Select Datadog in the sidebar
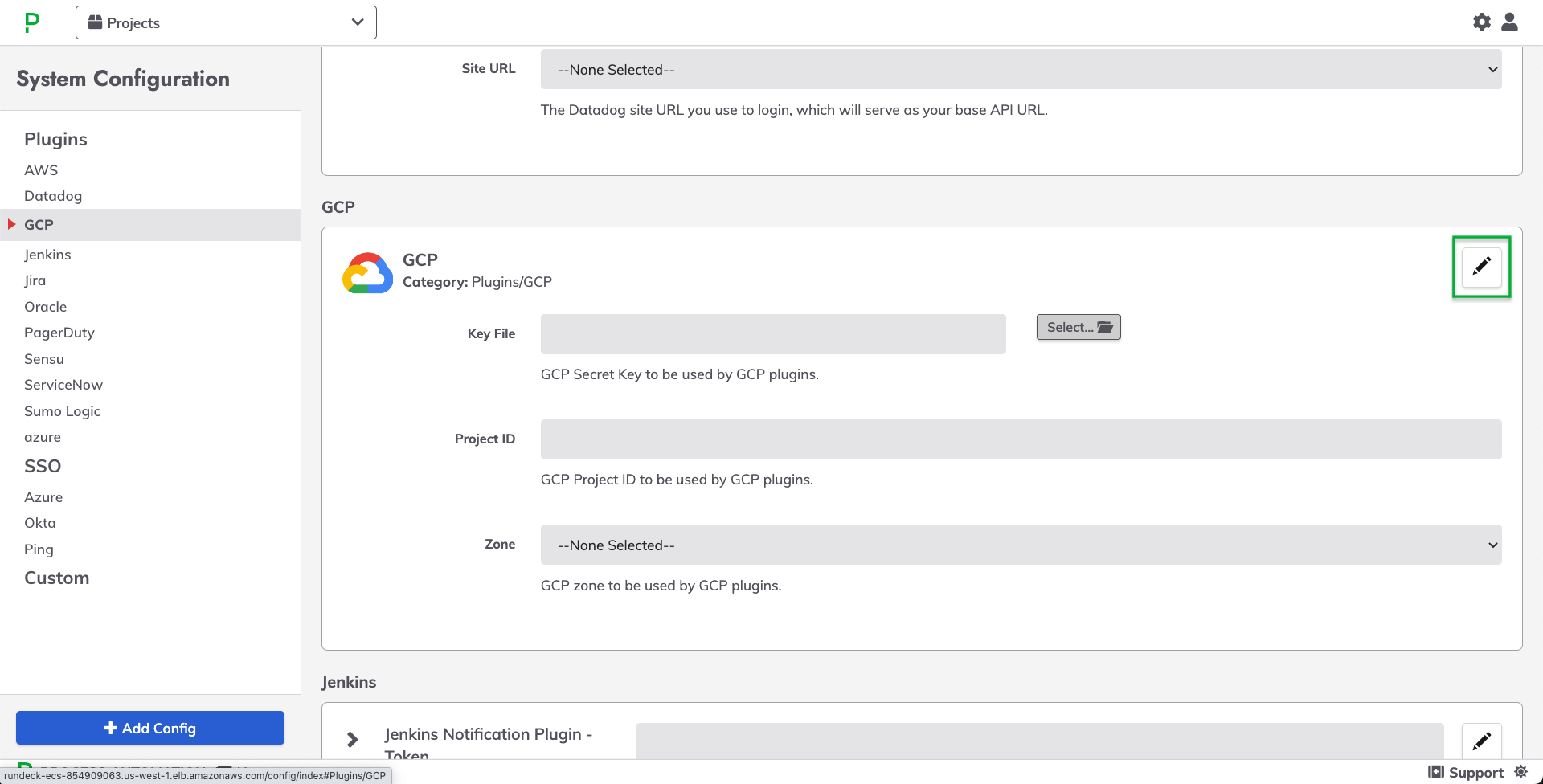This screenshot has height=784, width=1543. [53, 196]
